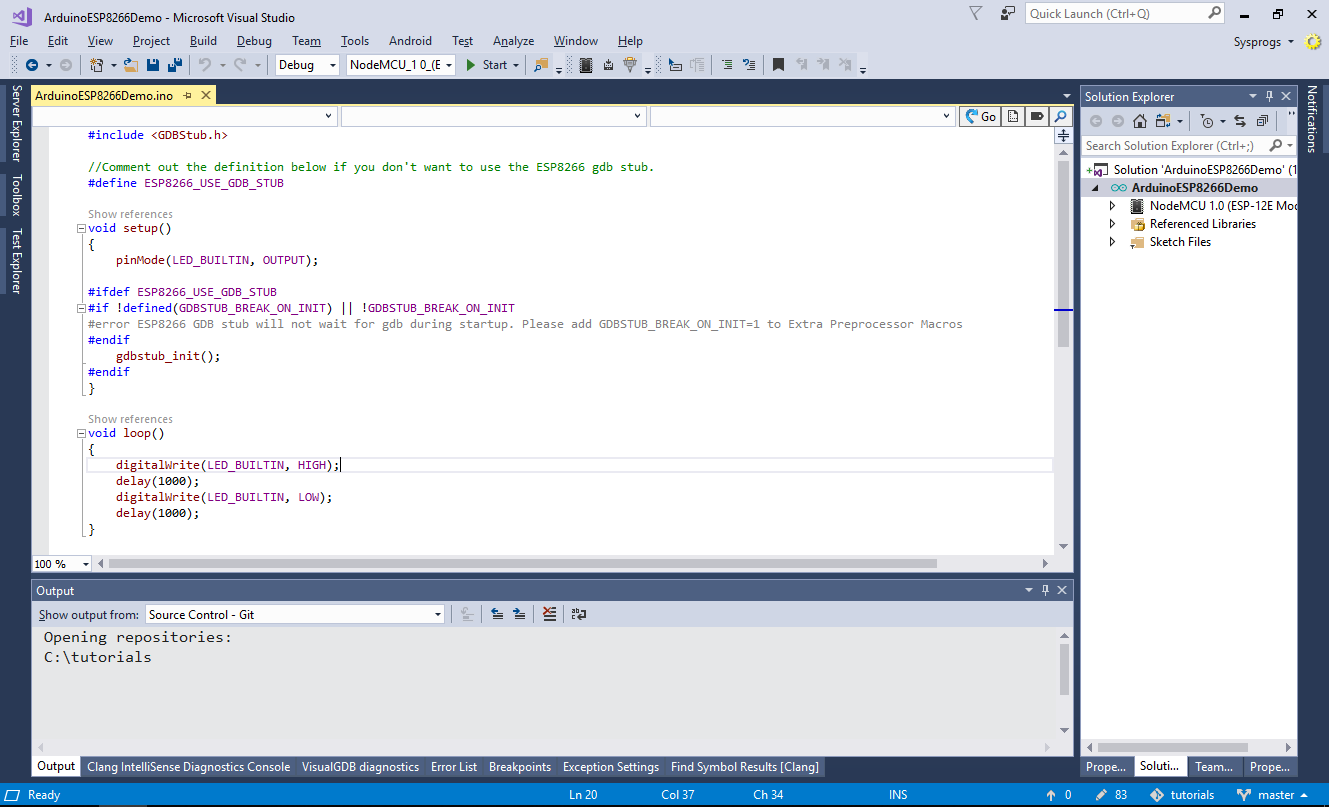Click the tag icon in the navigation bar
This screenshot has height=807, width=1329.
(x=1037, y=116)
